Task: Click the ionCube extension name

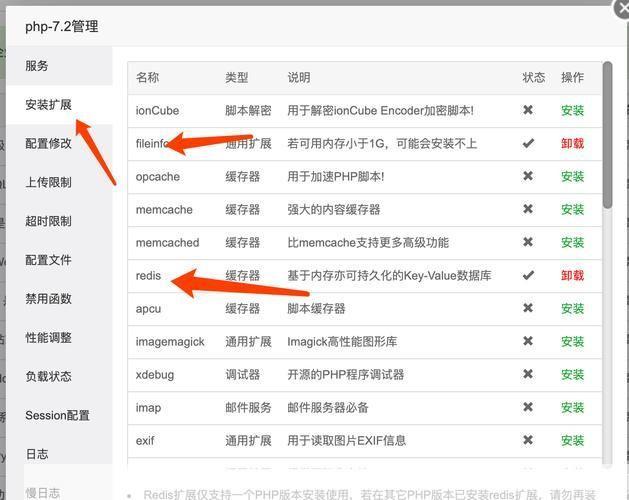Action: (157, 110)
